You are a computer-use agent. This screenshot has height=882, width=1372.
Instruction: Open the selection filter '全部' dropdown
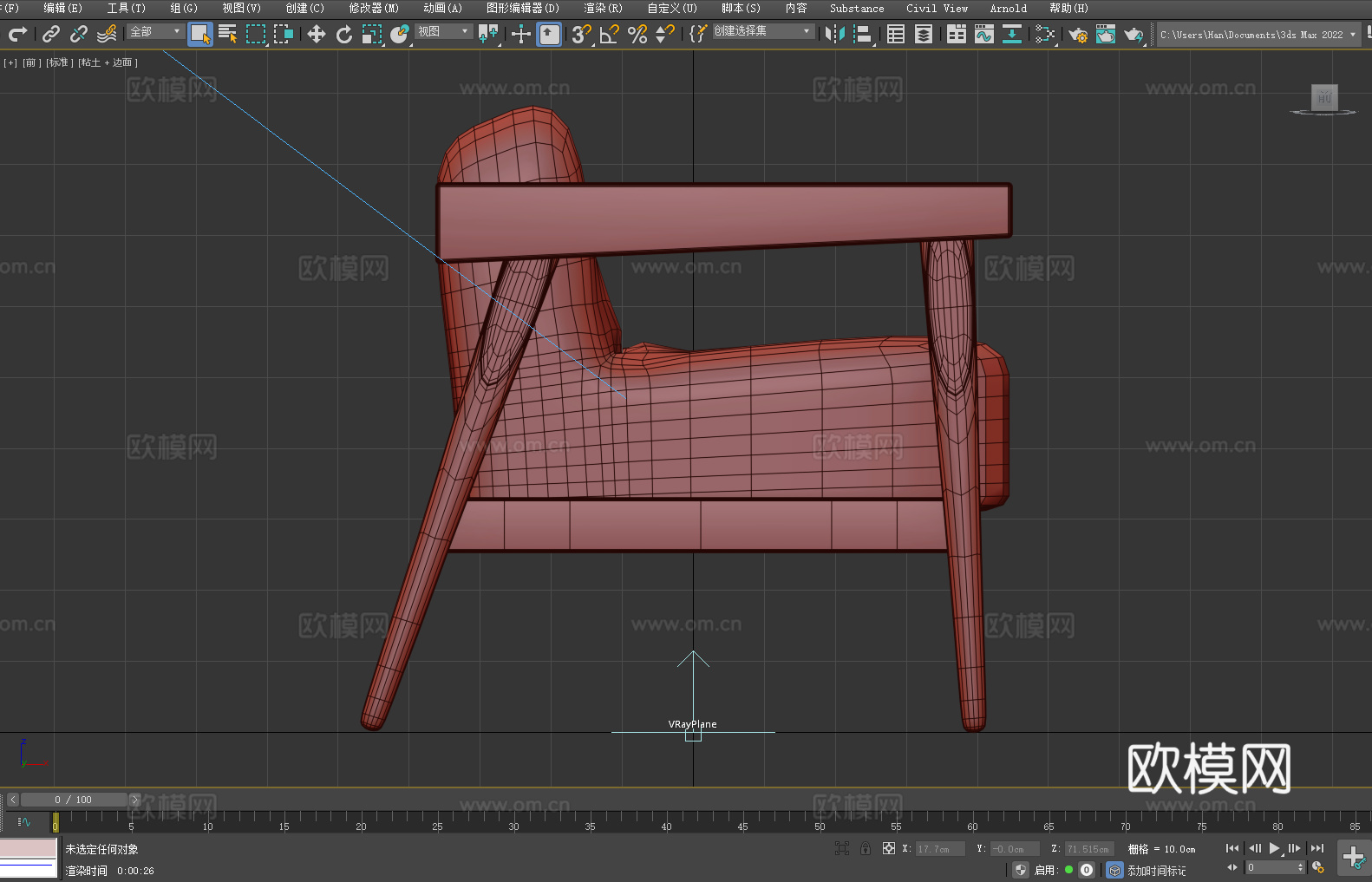pyautogui.click(x=155, y=31)
